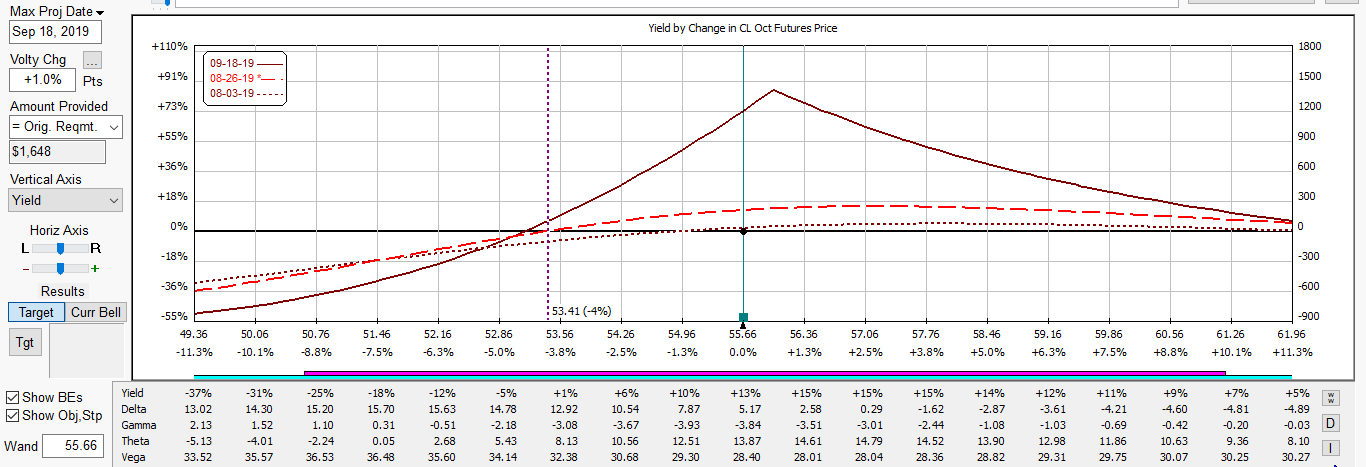Viewport: 1366px width, 467px height.
Task: Click the 49.36 x-axis price label
Action: (193, 334)
